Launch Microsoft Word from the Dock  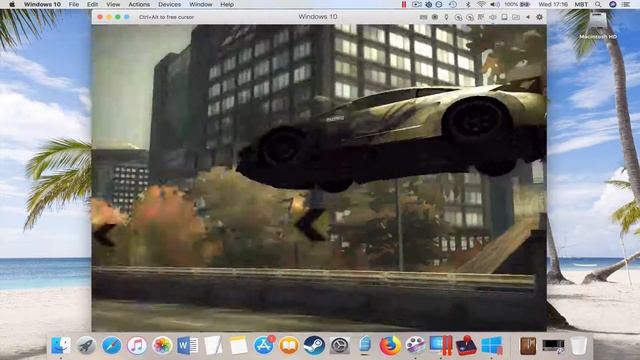point(187,345)
